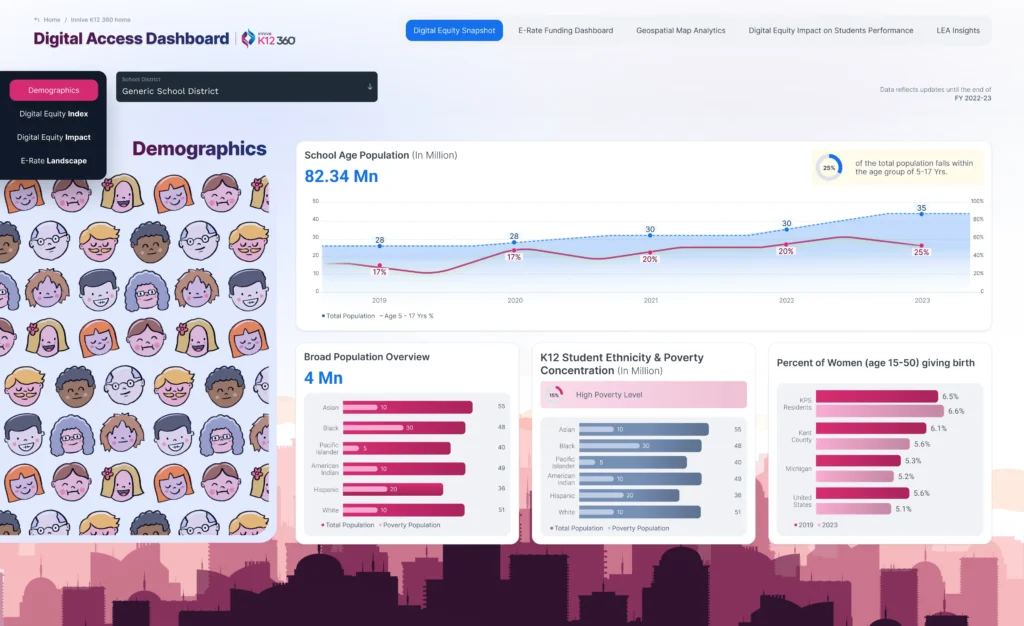
Task: Click the 2022 red data point labeled 20%
Action: point(786,244)
